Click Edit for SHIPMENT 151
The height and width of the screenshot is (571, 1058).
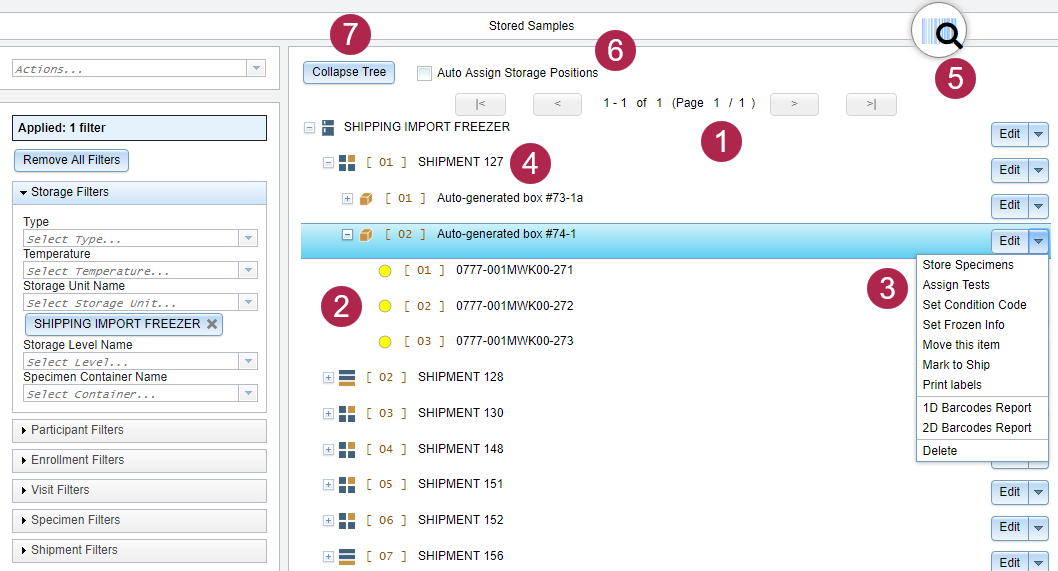pyautogui.click(x=1009, y=493)
